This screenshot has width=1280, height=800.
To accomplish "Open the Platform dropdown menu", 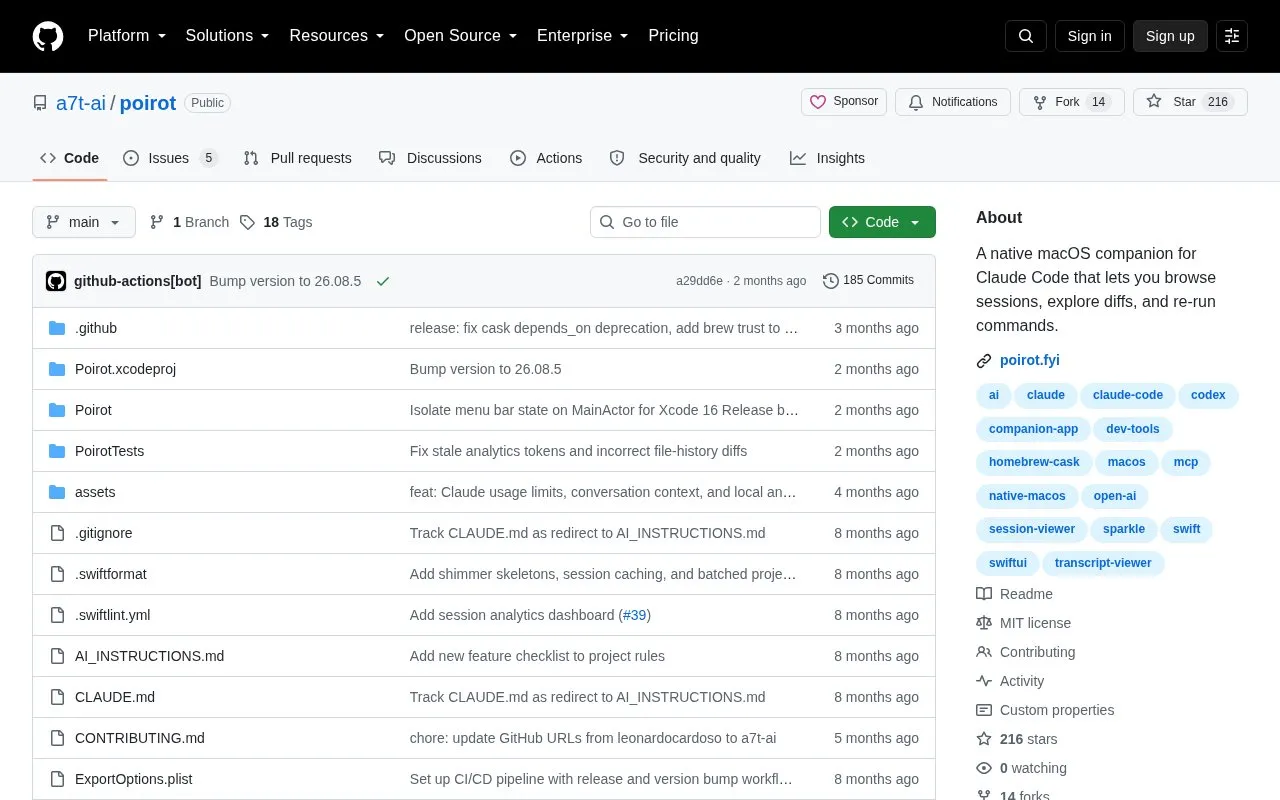I will tap(127, 36).
